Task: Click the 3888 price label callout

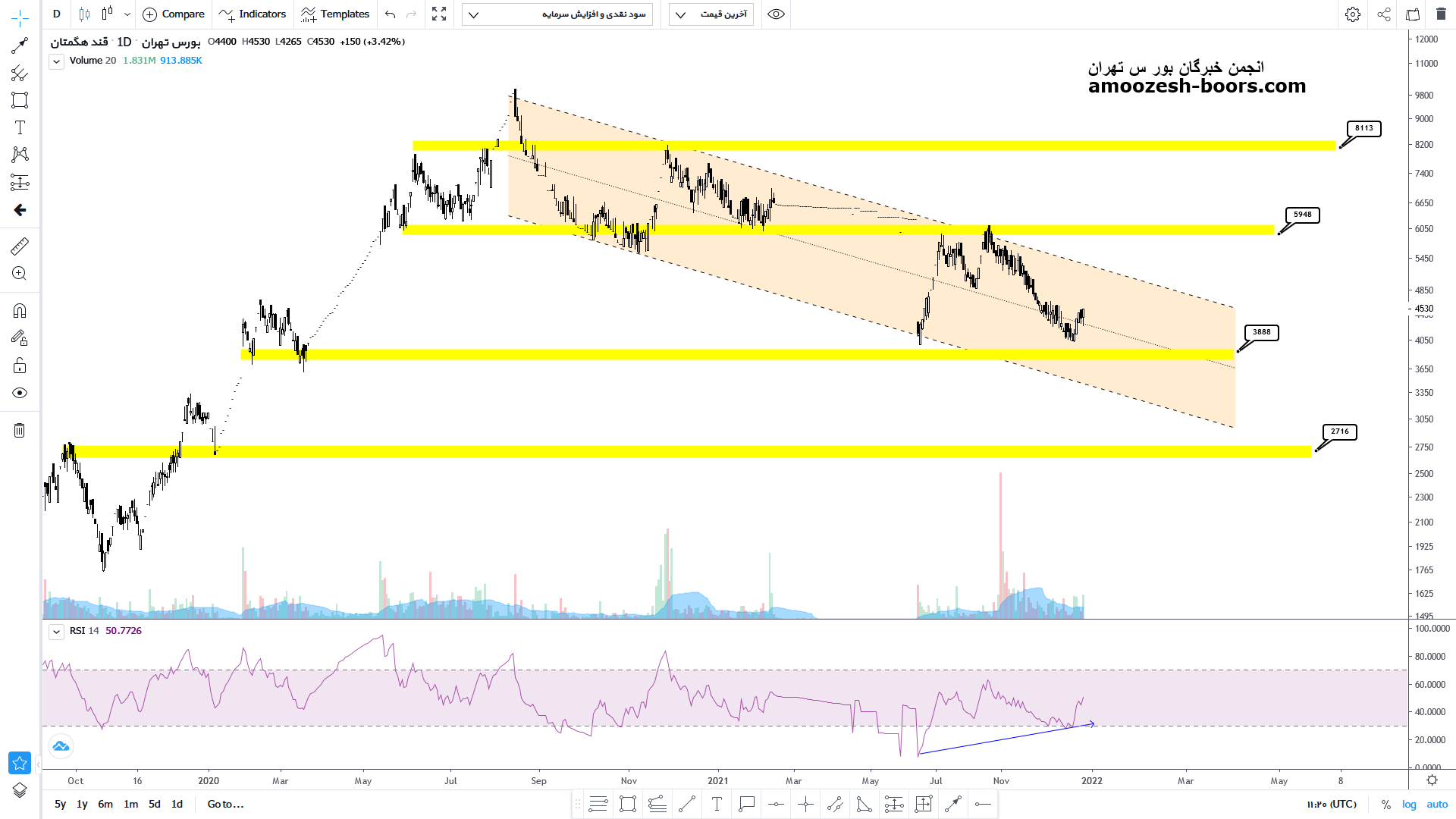Action: click(1261, 332)
